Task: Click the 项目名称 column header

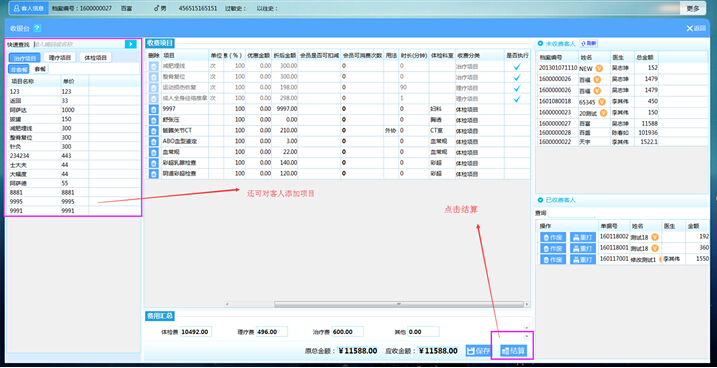Action: point(35,81)
